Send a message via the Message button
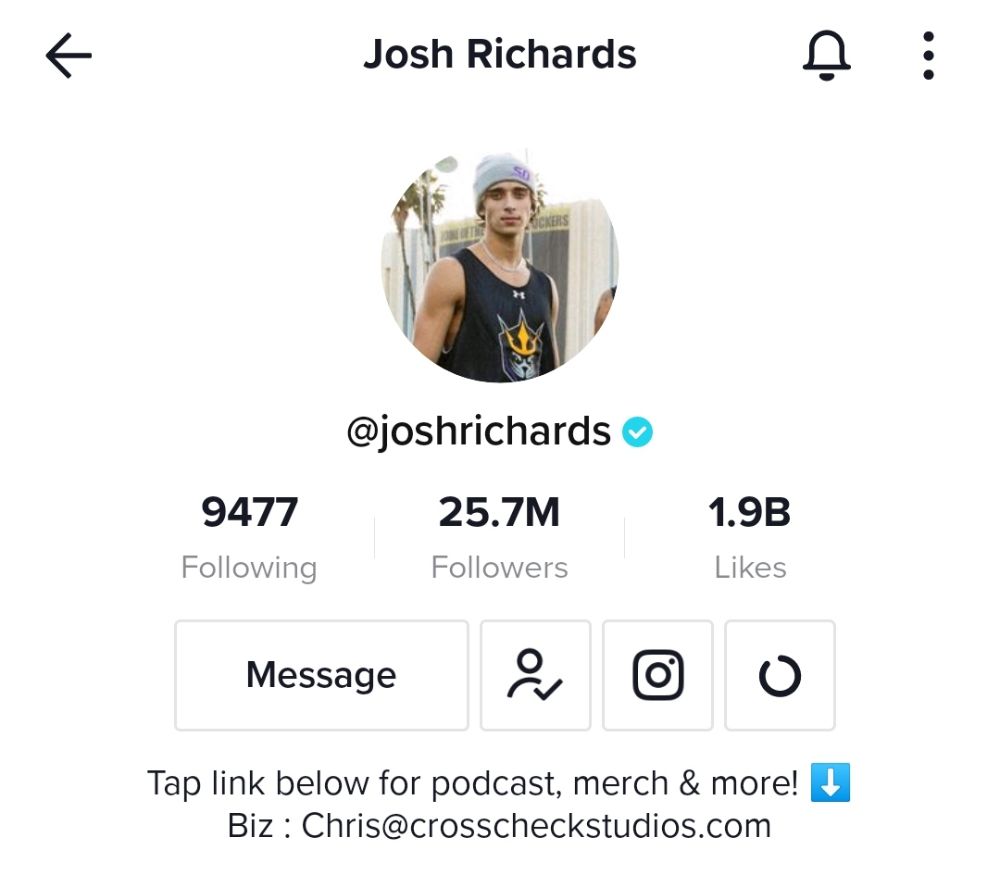The width and height of the screenshot is (1000, 871). click(321, 675)
